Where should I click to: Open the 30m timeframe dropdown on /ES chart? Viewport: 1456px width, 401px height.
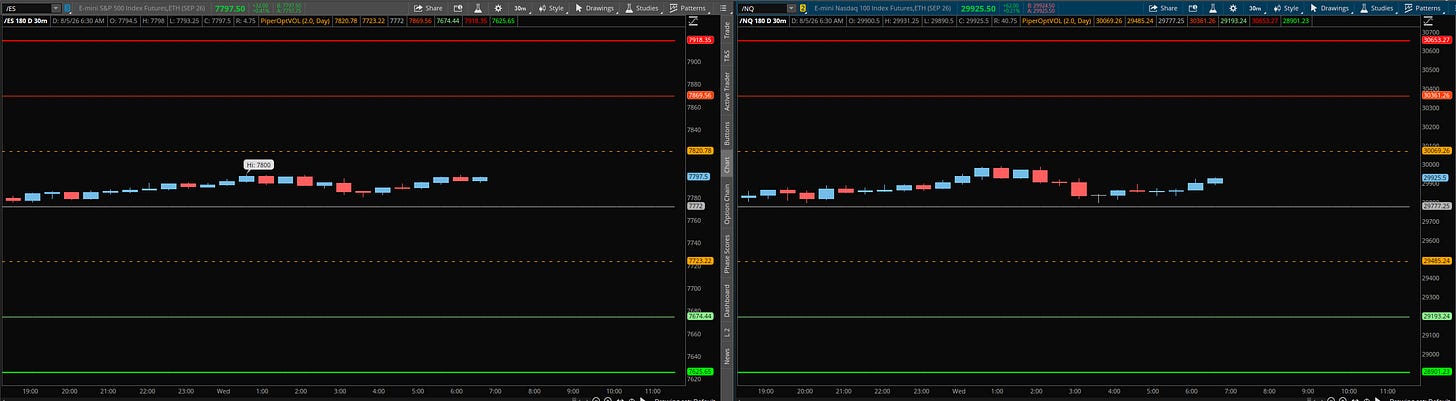(x=520, y=8)
